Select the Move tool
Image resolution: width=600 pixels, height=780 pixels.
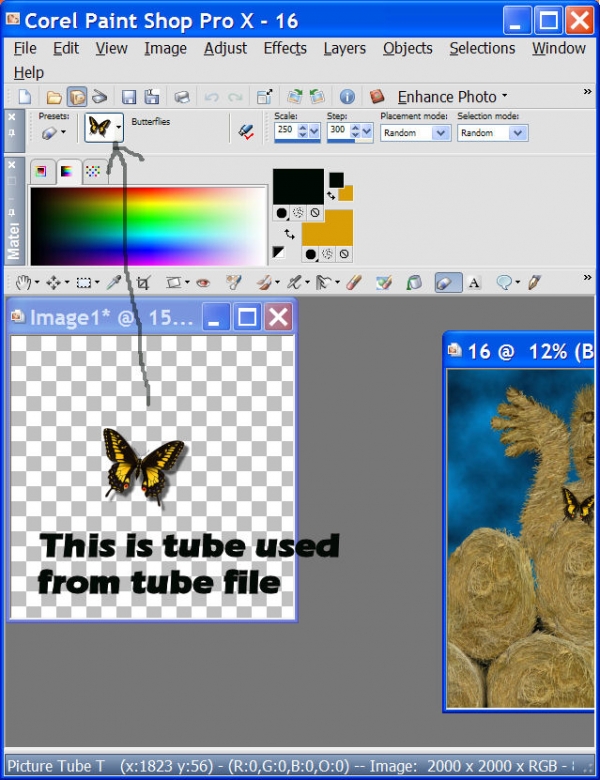(53, 283)
